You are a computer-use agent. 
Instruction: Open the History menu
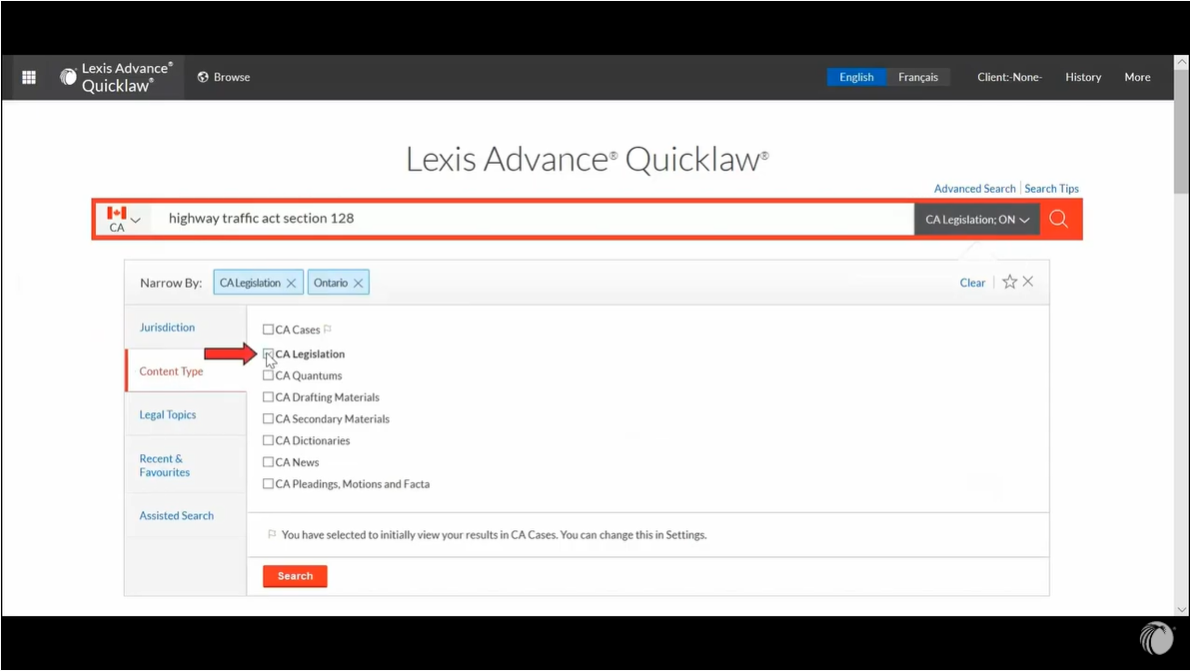(x=1083, y=77)
